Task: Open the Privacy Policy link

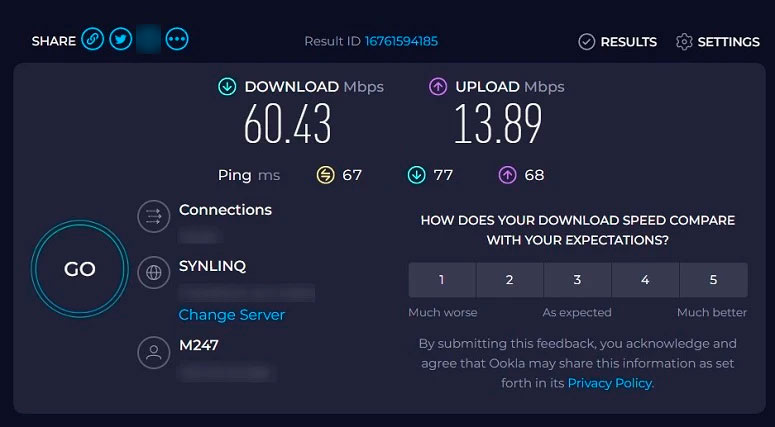Action: (x=609, y=383)
